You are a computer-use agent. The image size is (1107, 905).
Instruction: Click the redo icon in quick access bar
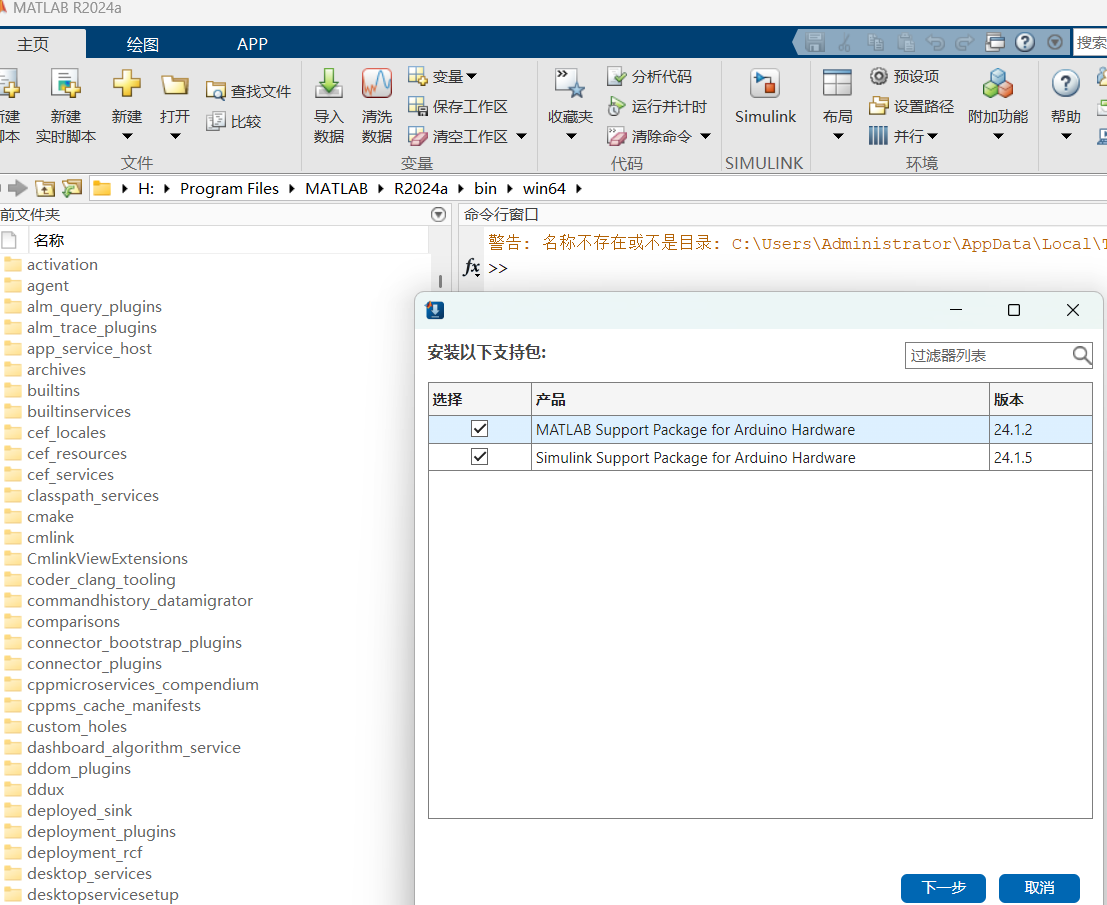click(964, 43)
